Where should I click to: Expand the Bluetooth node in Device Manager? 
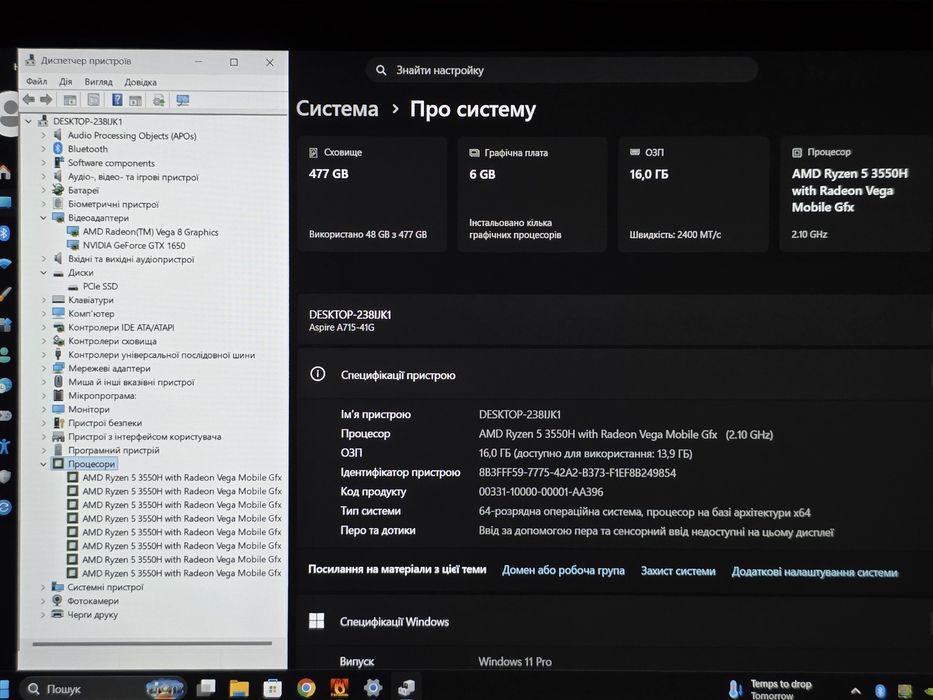[43, 149]
